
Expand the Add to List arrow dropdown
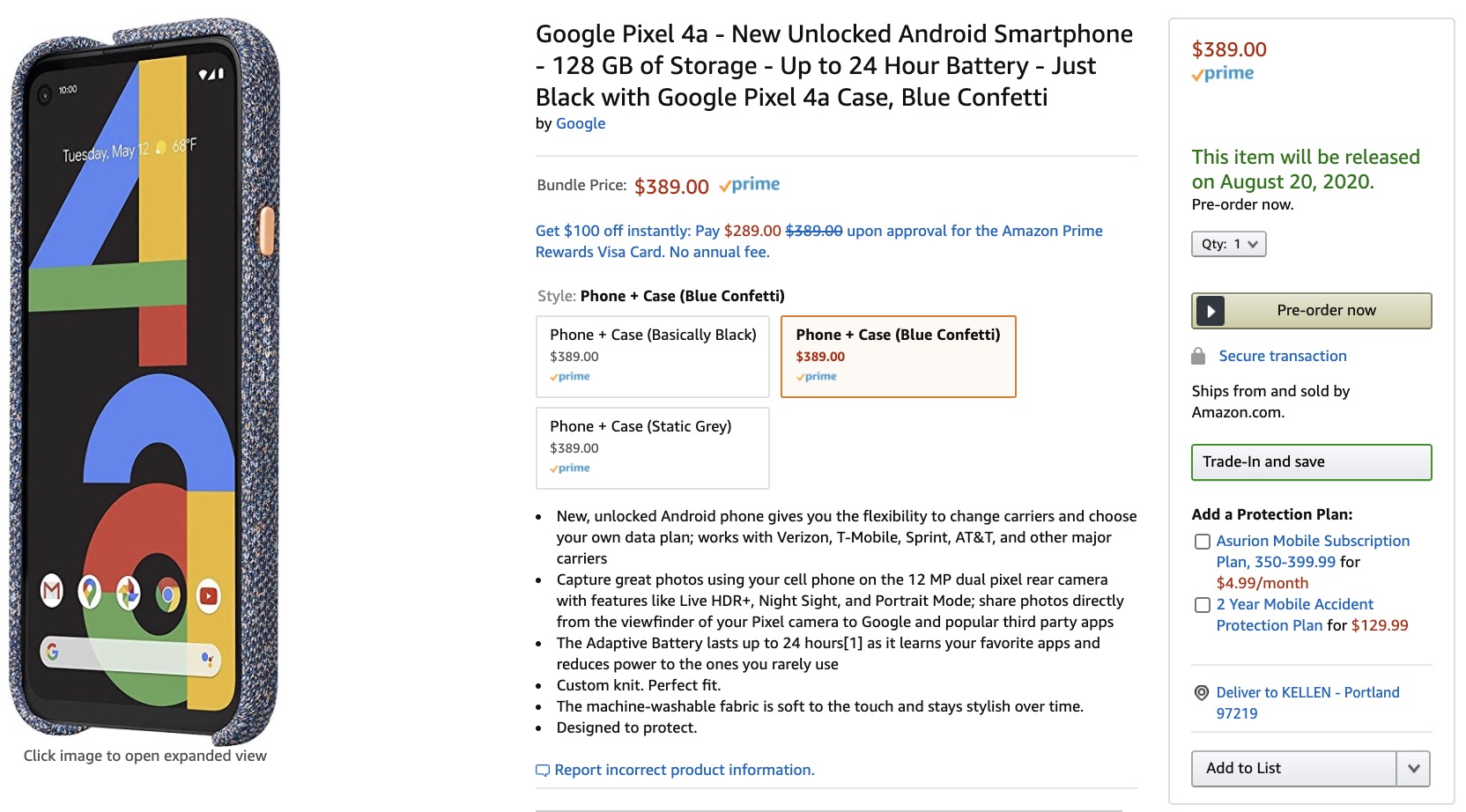1413,769
